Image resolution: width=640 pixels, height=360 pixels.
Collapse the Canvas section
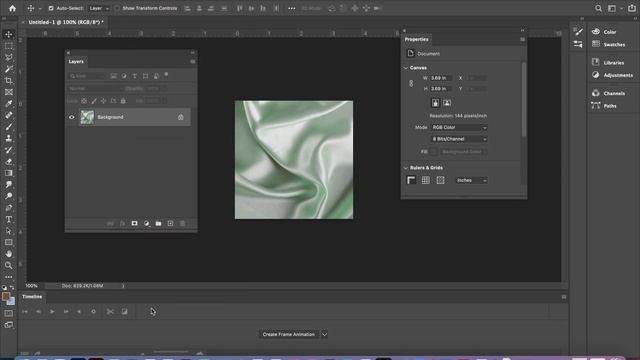point(406,68)
